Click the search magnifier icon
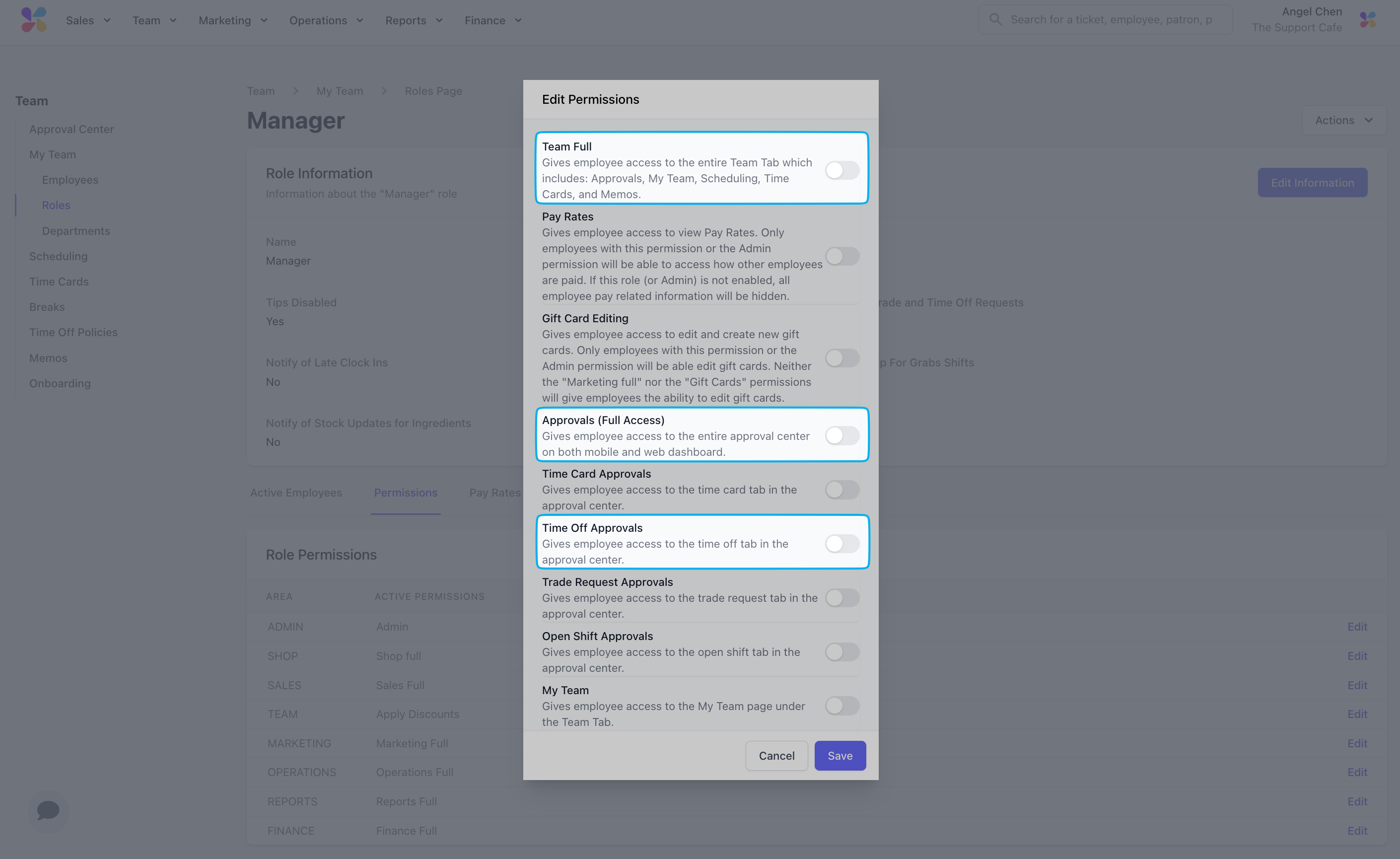Screen dimensions: 1400x859 point(995,19)
